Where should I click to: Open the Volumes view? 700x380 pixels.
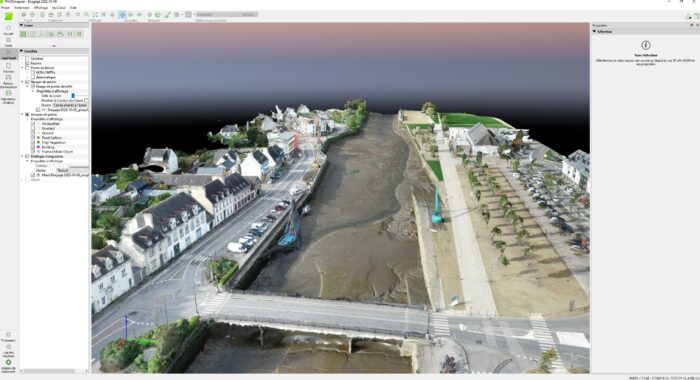[8, 67]
